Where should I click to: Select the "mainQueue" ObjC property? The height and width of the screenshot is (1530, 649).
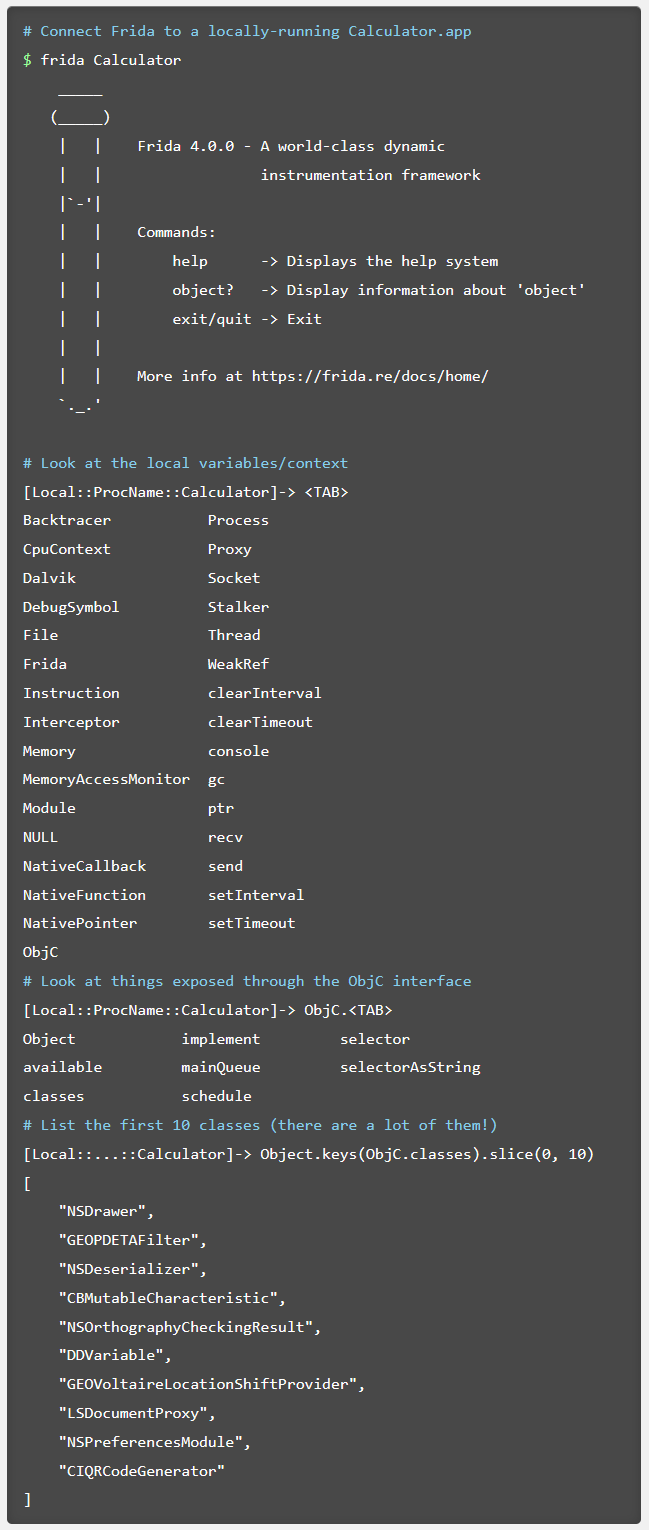(x=220, y=1067)
